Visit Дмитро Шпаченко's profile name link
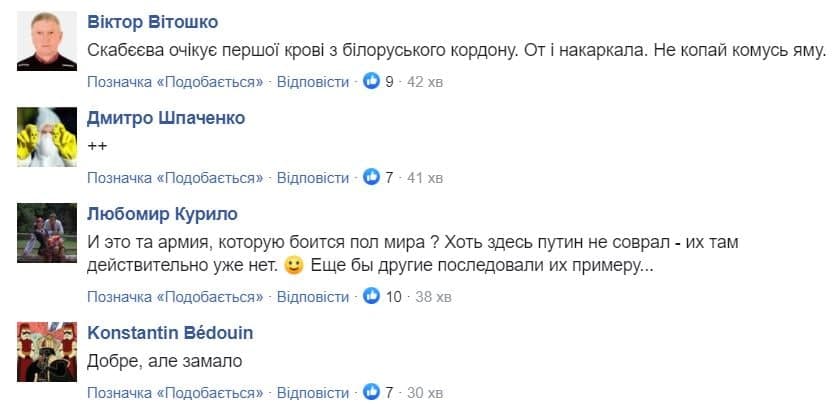This screenshot has height=404, width=839. tap(166, 118)
